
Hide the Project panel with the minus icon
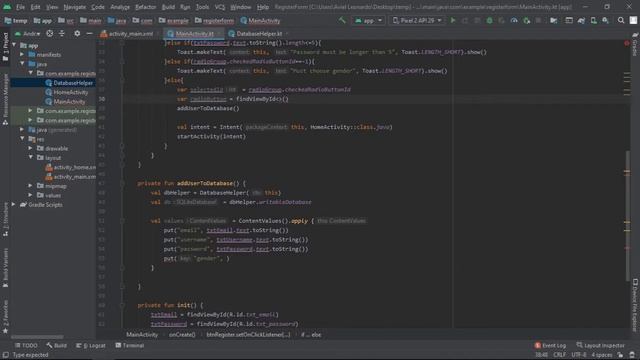tap(89, 33)
